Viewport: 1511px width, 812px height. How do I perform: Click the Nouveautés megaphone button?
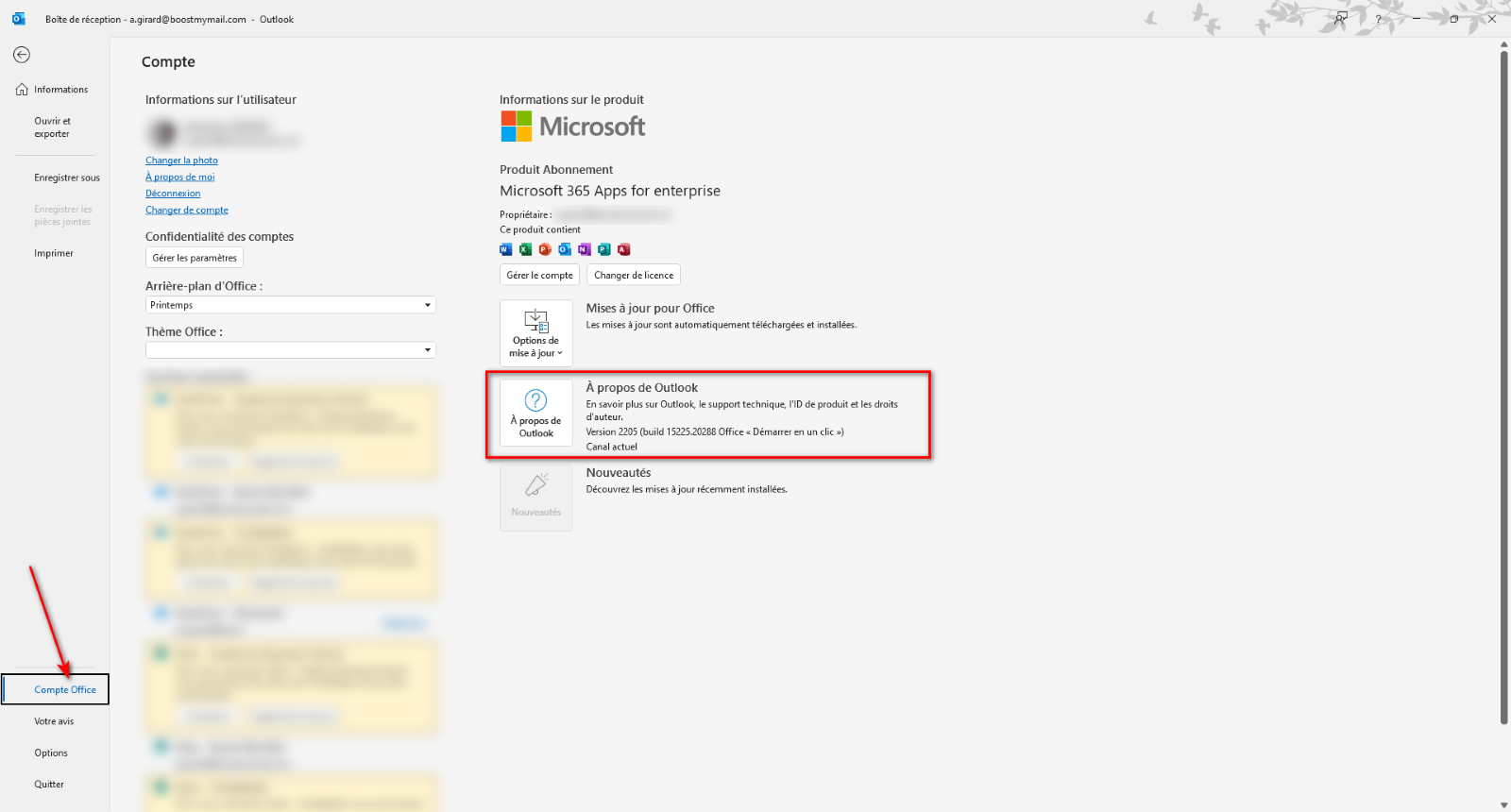coord(536,497)
